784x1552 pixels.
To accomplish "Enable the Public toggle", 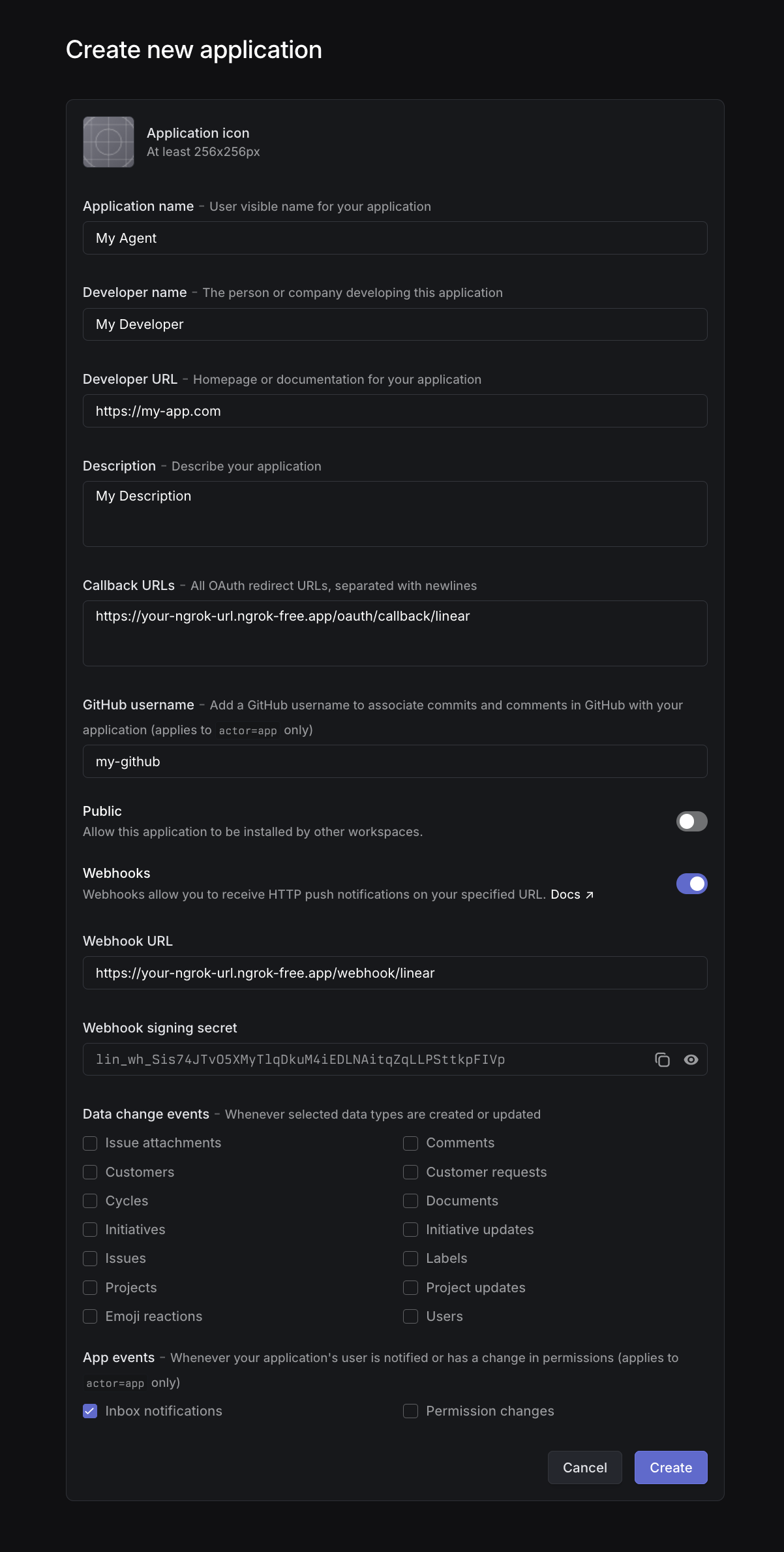I will point(691,821).
